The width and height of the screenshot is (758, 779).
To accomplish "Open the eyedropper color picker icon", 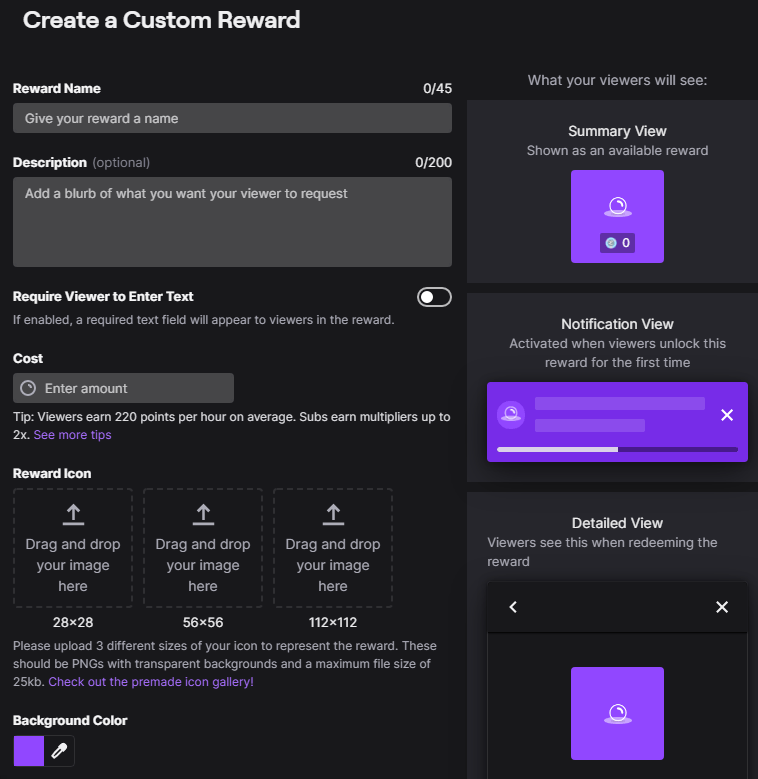I will [x=59, y=751].
